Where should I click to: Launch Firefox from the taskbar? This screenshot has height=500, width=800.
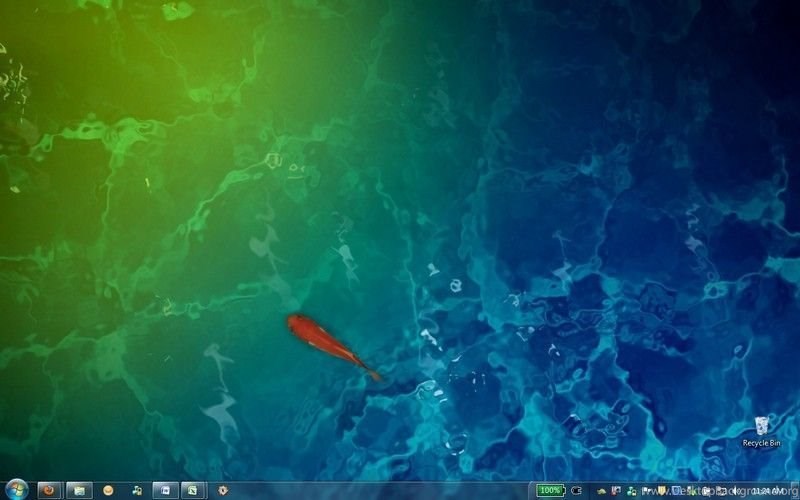[x=48, y=491]
